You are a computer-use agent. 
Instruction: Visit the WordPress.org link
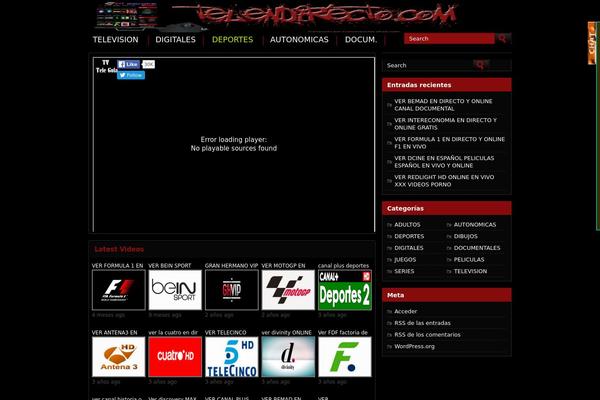(x=414, y=346)
